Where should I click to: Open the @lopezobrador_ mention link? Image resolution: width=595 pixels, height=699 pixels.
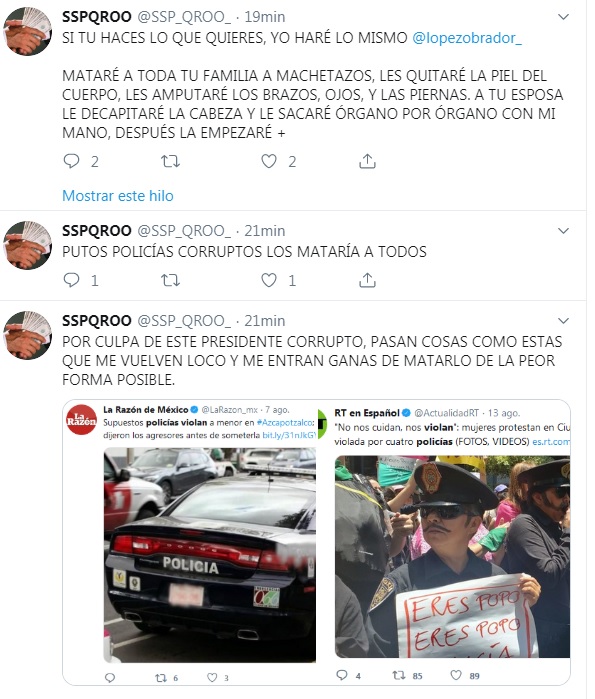pos(467,38)
